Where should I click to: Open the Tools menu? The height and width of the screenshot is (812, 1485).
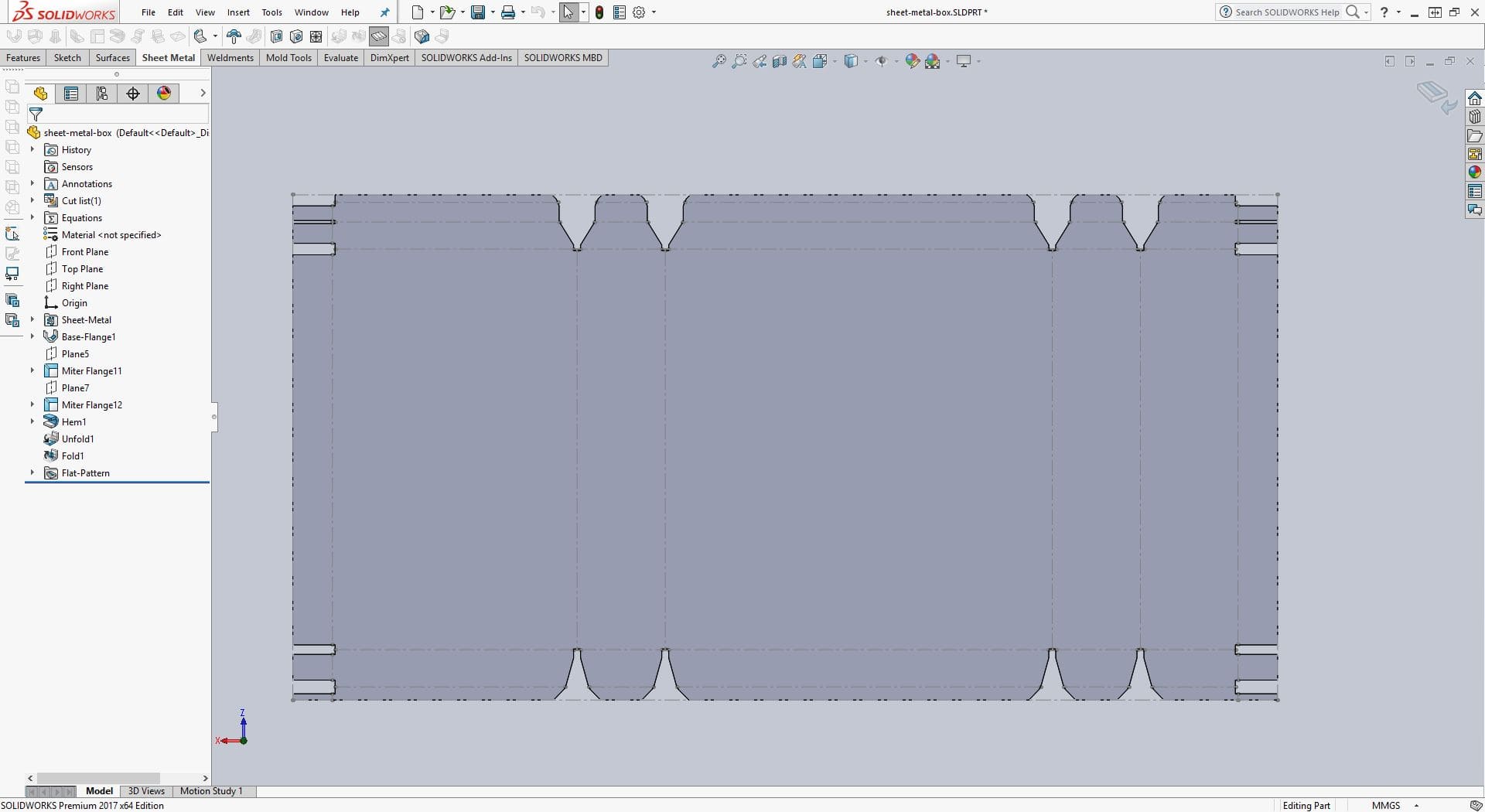(x=271, y=12)
